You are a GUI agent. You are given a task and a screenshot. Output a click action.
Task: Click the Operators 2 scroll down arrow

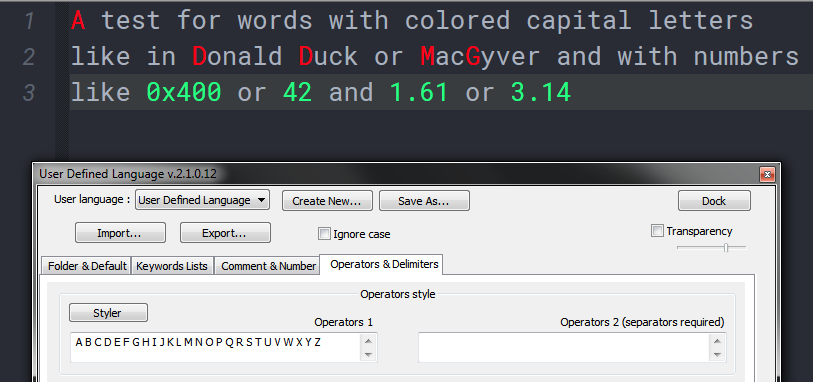point(718,355)
